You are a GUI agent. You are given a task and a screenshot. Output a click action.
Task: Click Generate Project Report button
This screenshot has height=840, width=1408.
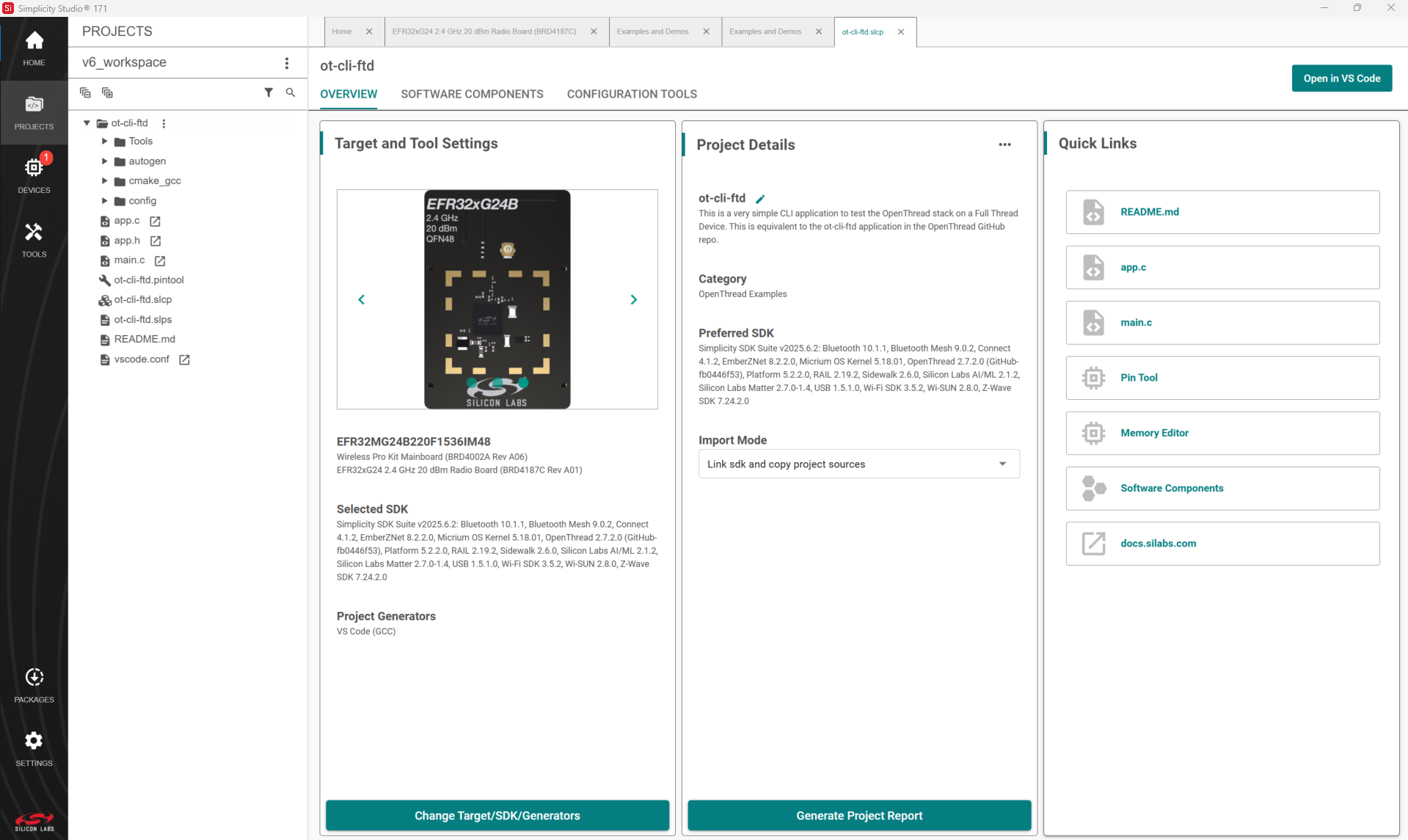click(x=858, y=816)
